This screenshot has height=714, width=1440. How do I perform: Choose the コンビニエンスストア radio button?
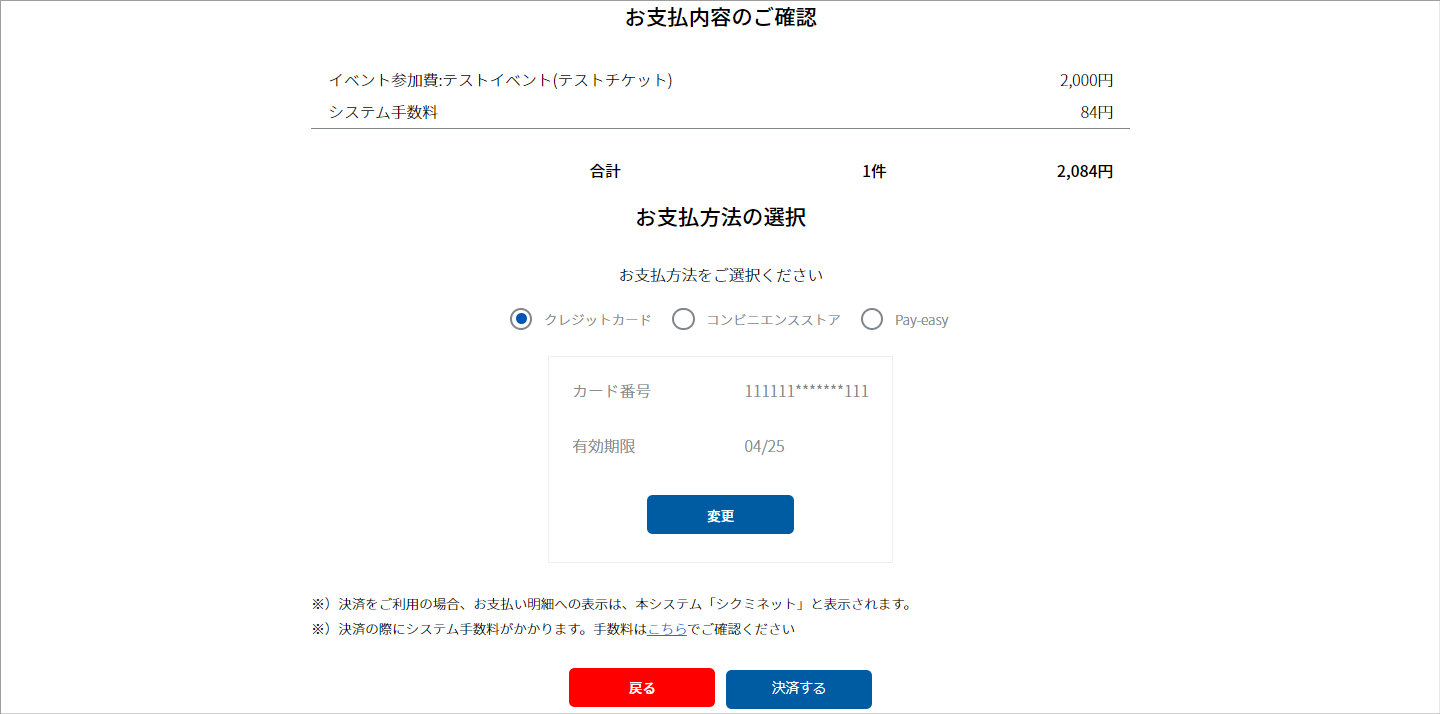[683, 320]
